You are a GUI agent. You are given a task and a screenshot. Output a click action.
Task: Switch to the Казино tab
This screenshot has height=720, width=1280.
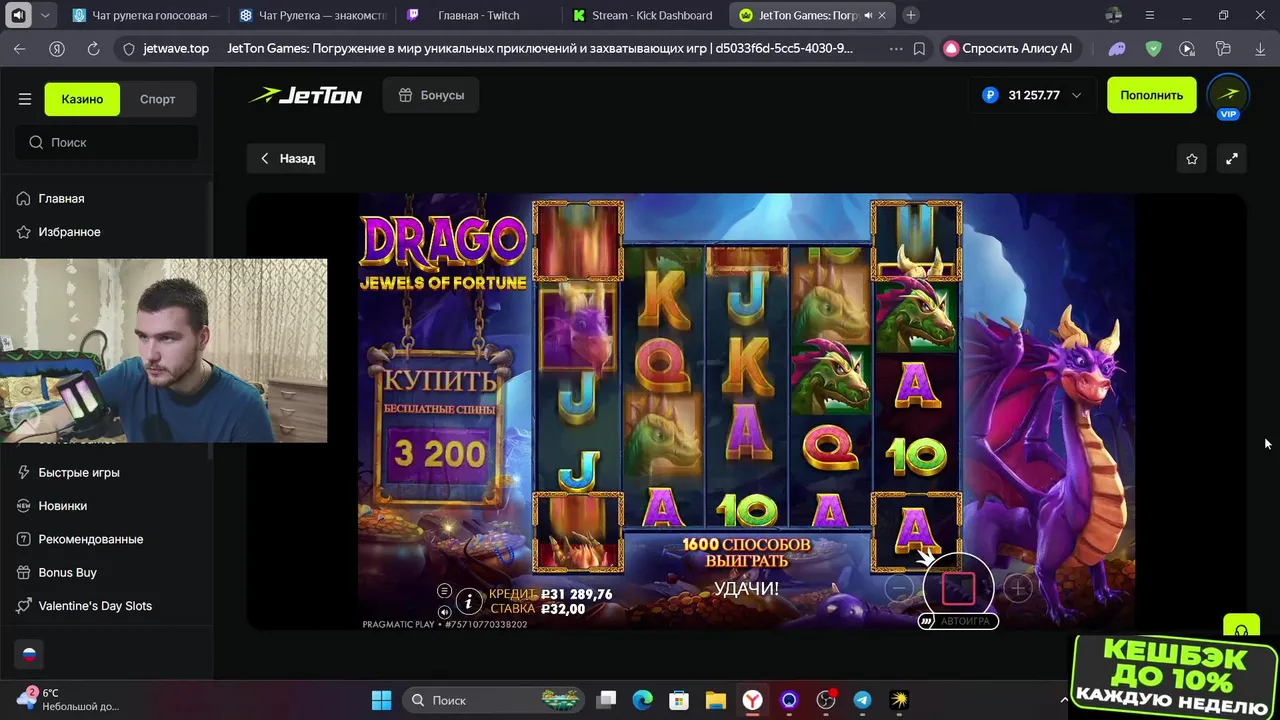click(x=82, y=99)
